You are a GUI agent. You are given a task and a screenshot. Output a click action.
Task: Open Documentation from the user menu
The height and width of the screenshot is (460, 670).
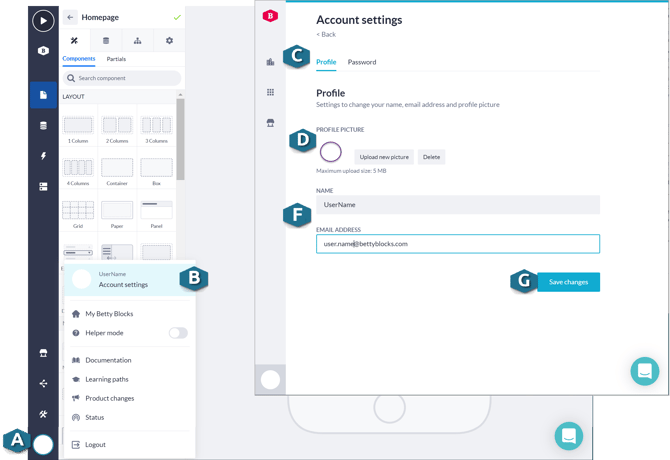click(x=108, y=360)
